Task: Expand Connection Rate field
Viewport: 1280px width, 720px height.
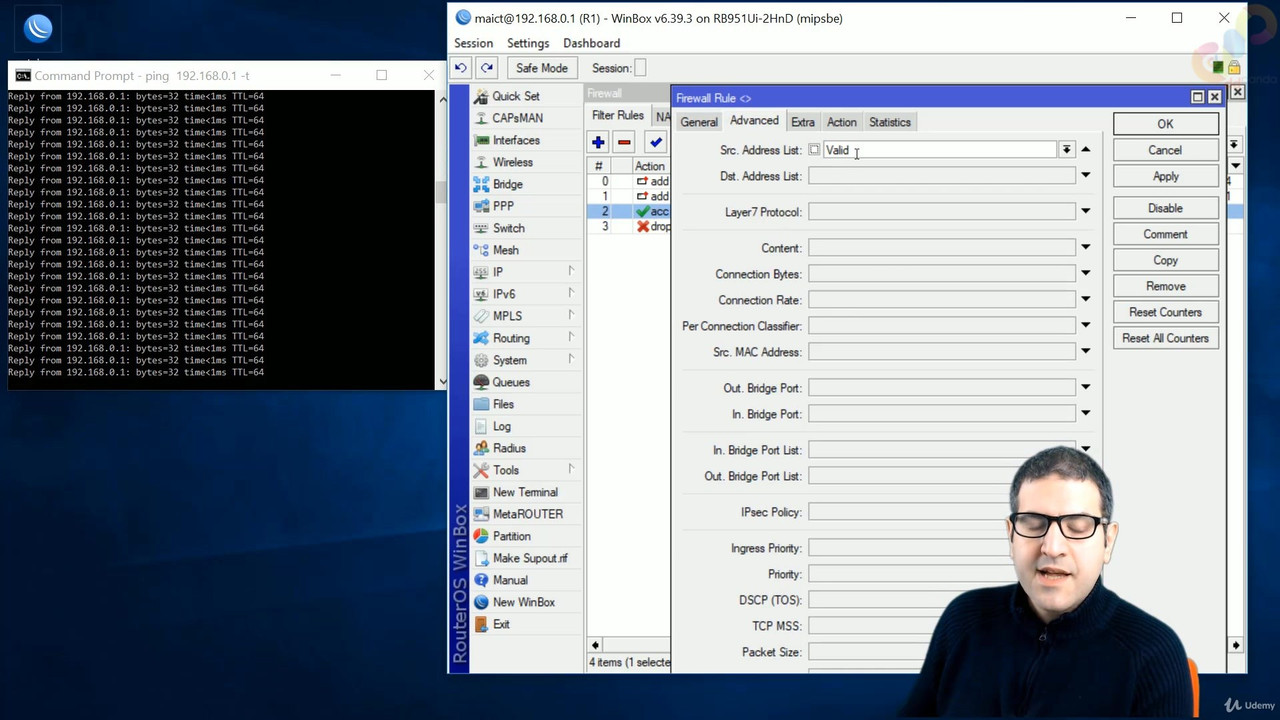Action: coord(1085,300)
